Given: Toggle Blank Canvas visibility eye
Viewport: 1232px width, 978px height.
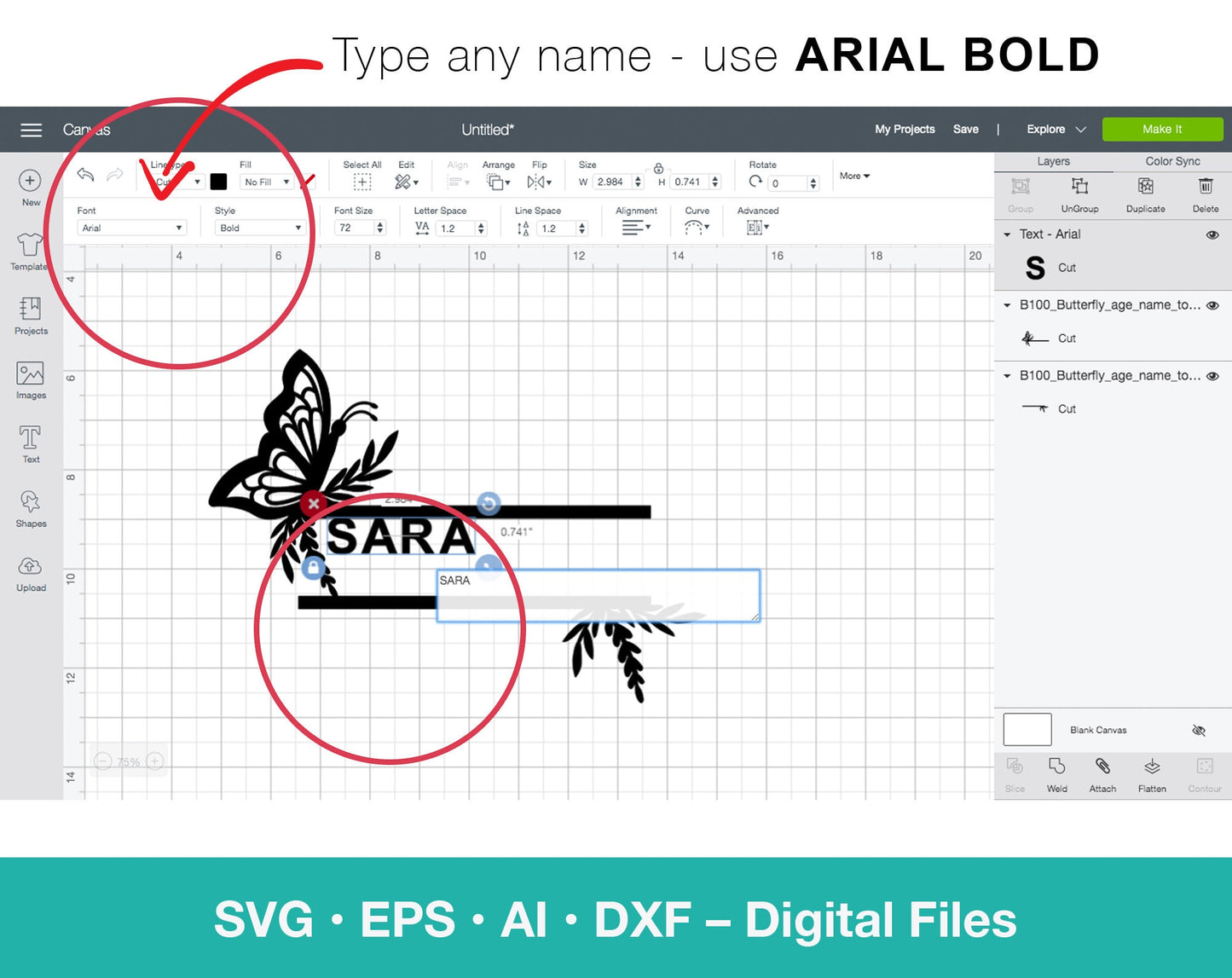Looking at the screenshot, I should coord(1199,731).
